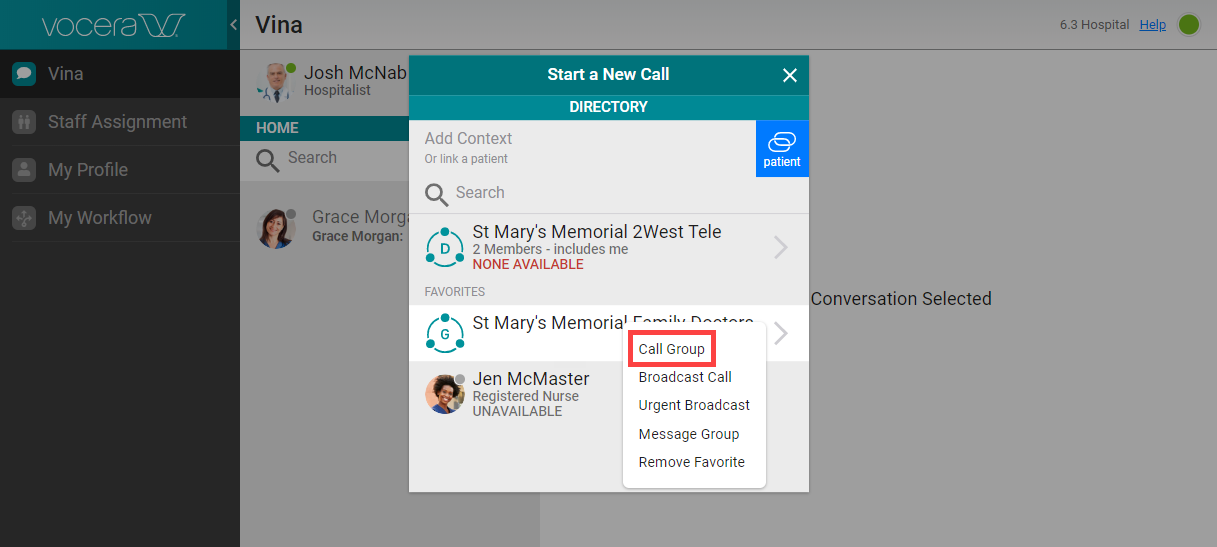Click the Vocera logo

coord(112,25)
